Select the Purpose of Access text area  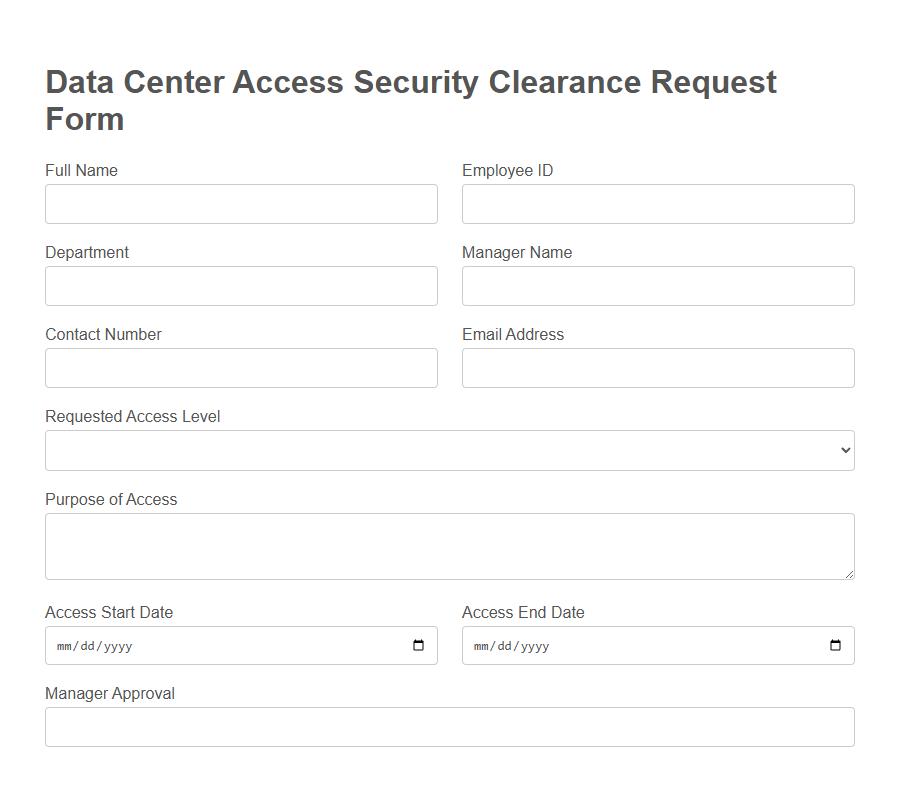pos(450,546)
